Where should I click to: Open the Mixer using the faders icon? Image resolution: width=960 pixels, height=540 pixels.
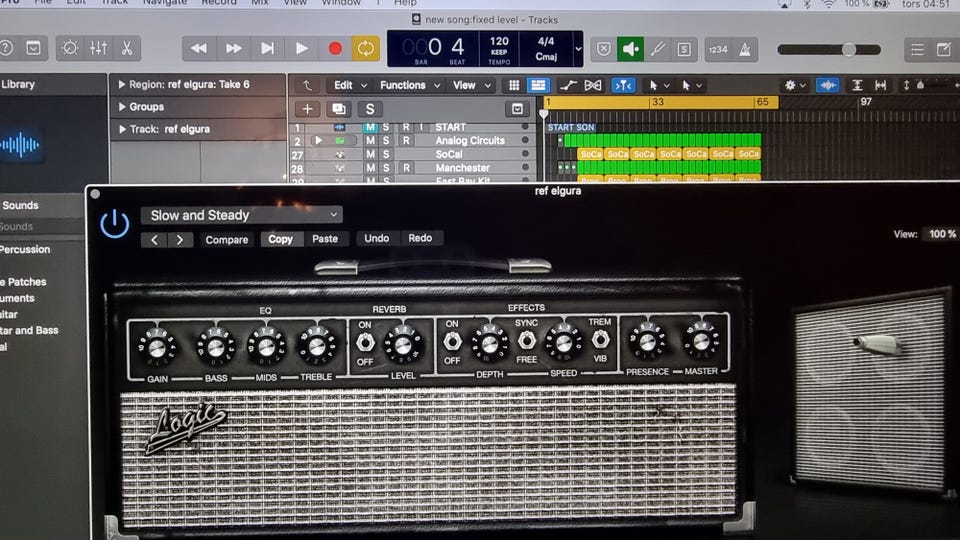(98, 48)
